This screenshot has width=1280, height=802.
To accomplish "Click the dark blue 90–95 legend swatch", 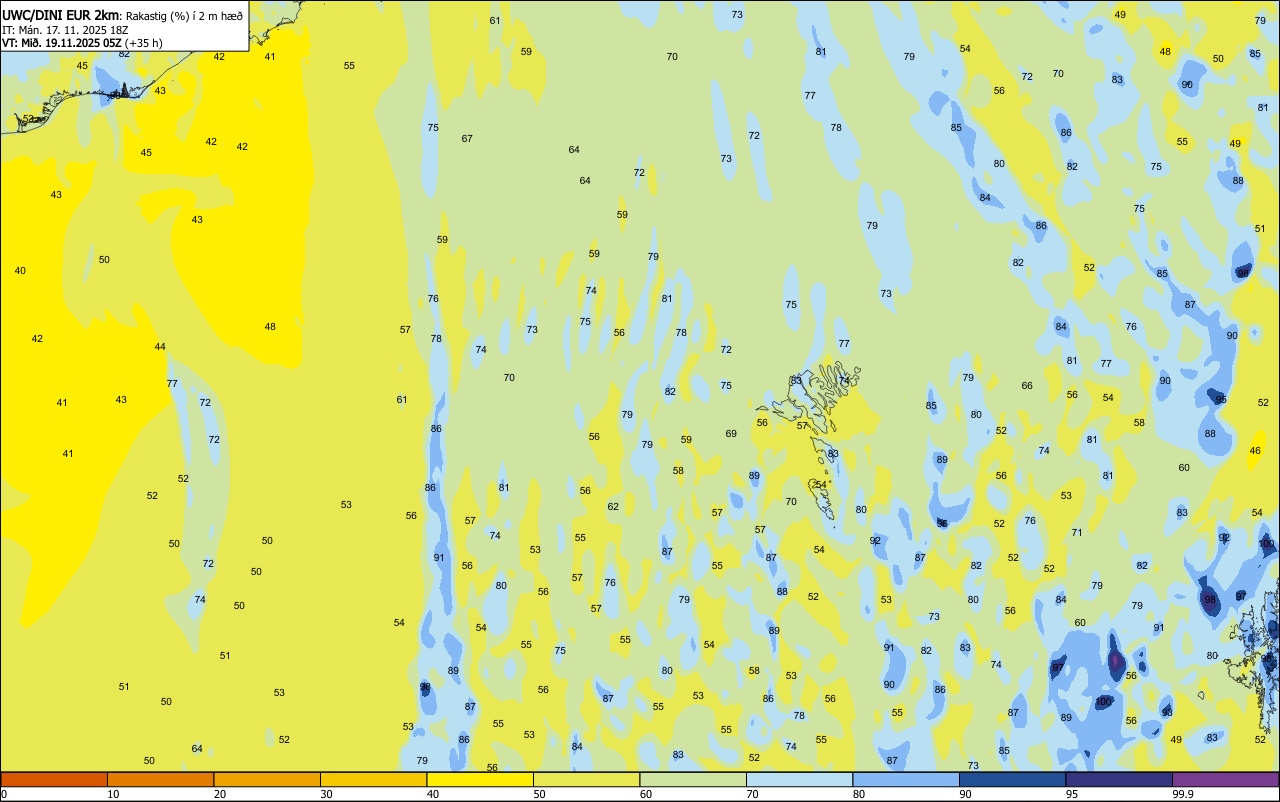I will click(1012, 779).
